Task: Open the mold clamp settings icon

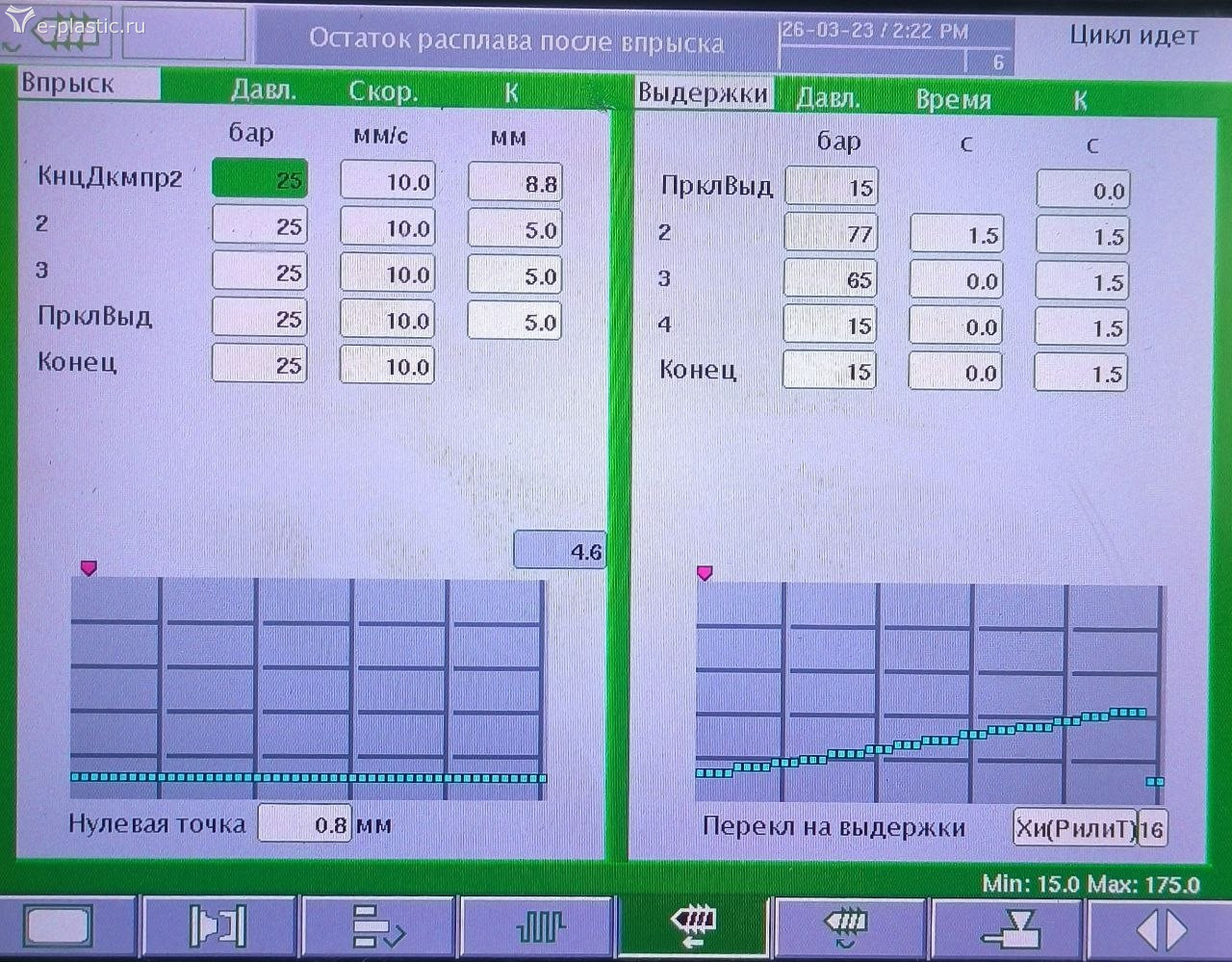Action: [x=218, y=927]
